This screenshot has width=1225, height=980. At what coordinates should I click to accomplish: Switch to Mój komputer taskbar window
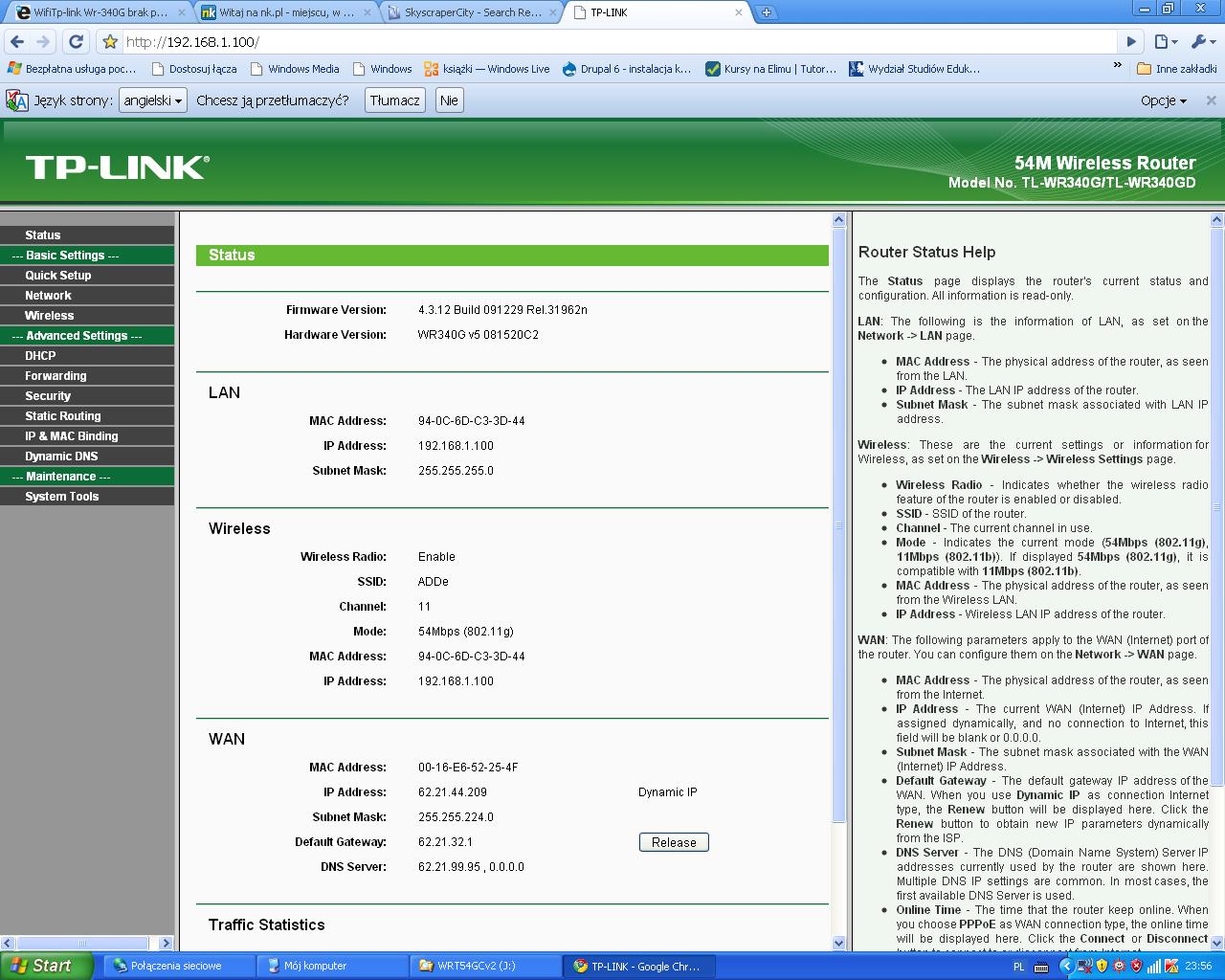pyautogui.click(x=333, y=967)
